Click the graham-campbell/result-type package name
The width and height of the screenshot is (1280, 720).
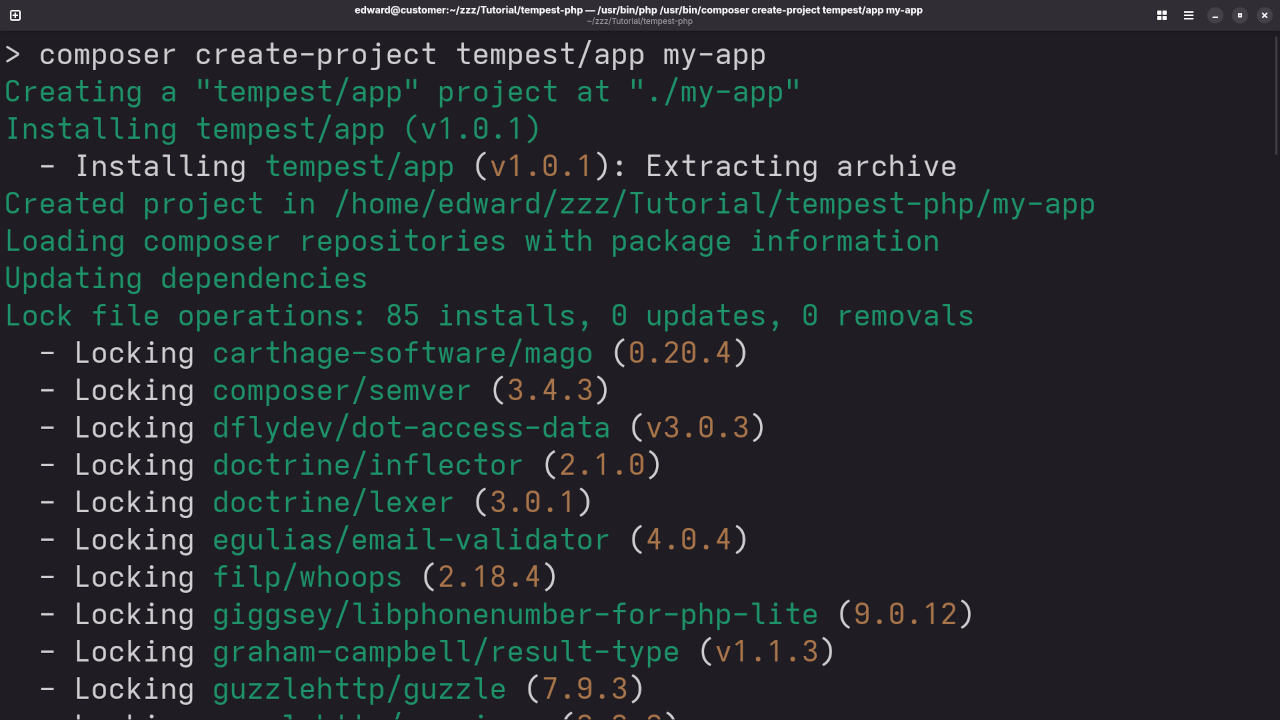coord(446,652)
